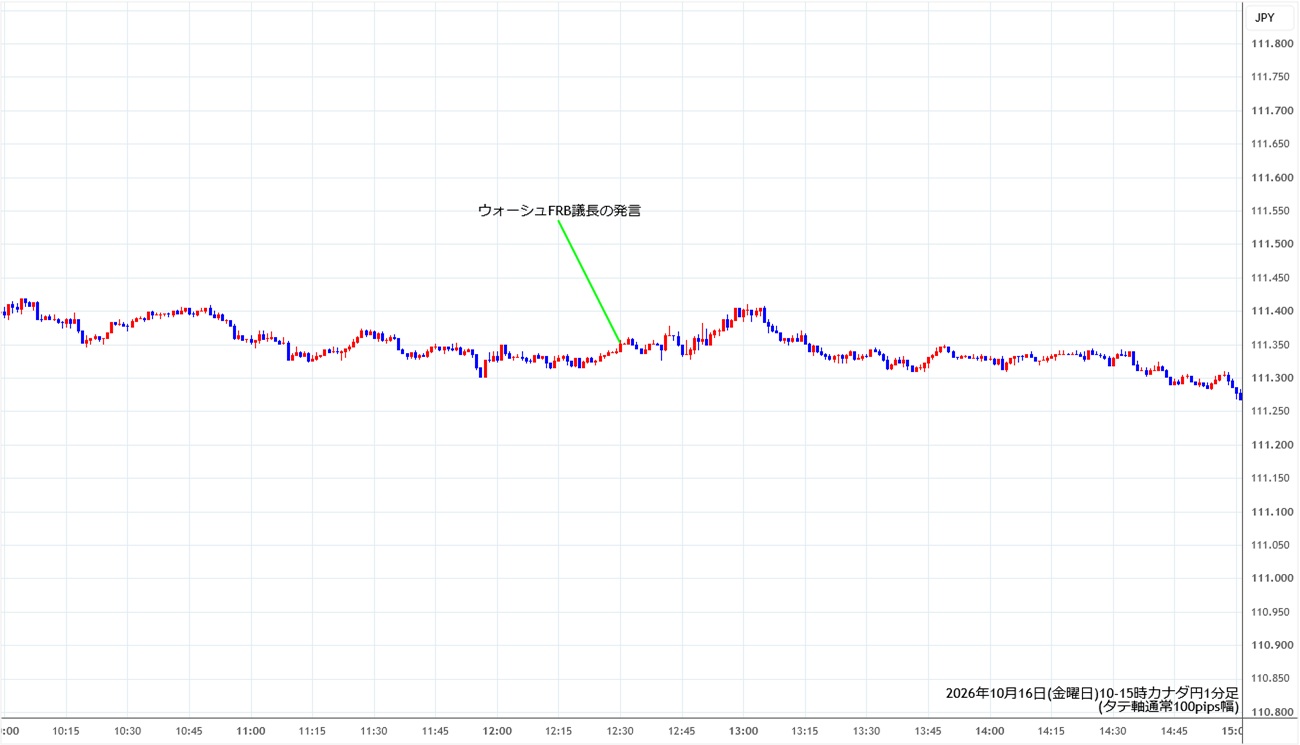Click the 13:00 time axis label
Viewport: 1300px width, 745px height.
click(743, 731)
